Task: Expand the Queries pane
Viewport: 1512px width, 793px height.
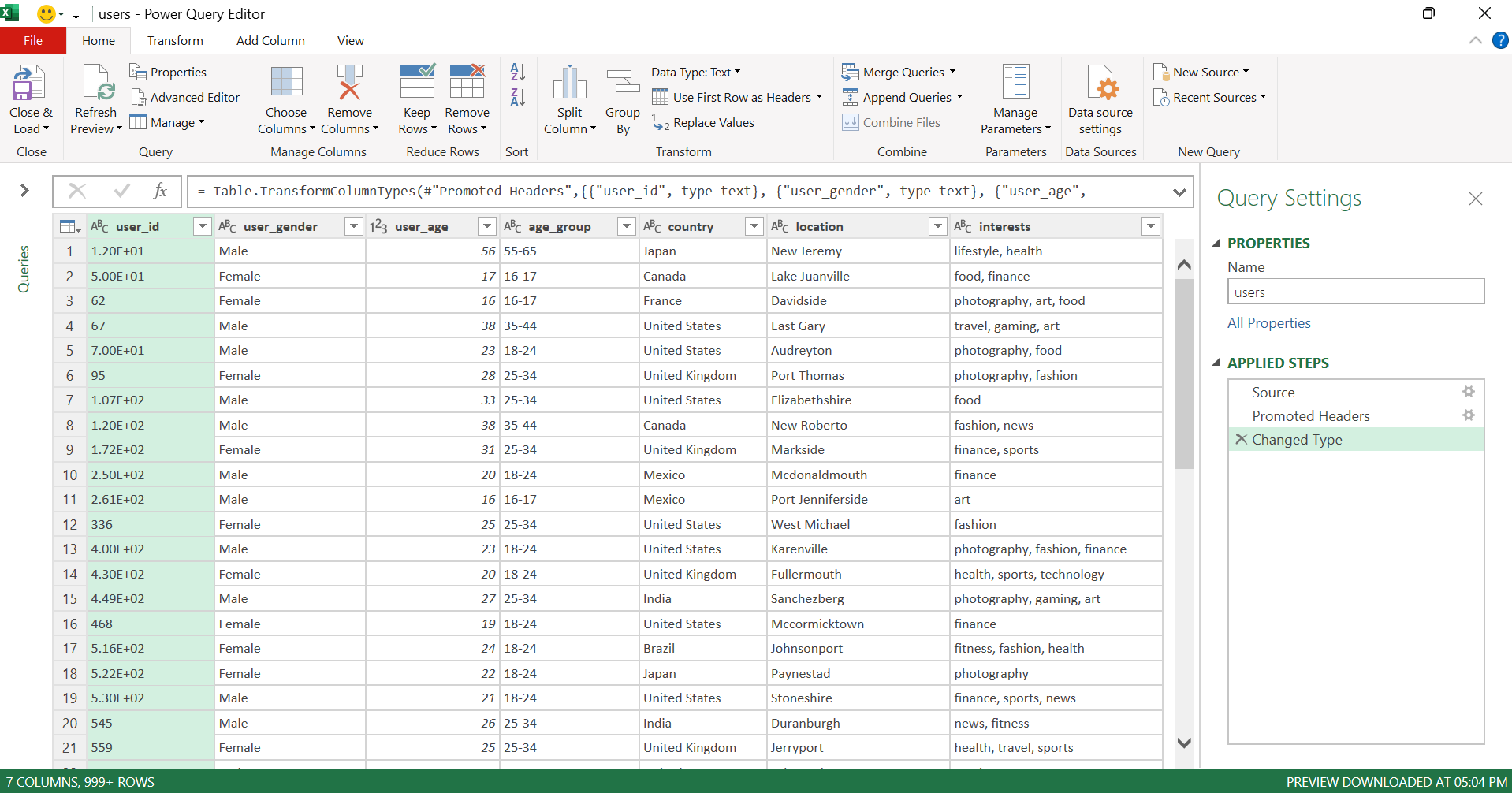Action: tap(24, 191)
